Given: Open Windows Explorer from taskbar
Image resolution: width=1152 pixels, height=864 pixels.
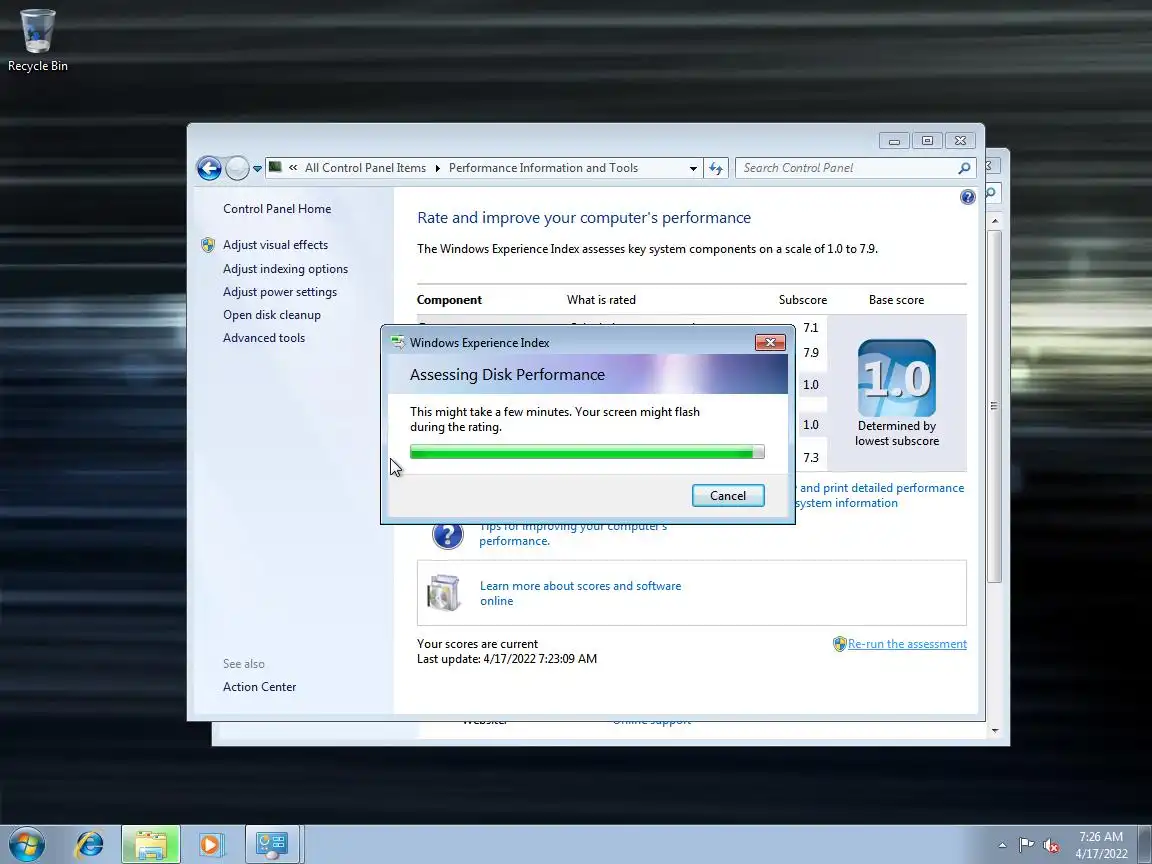Looking at the screenshot, I should (151, 844).
